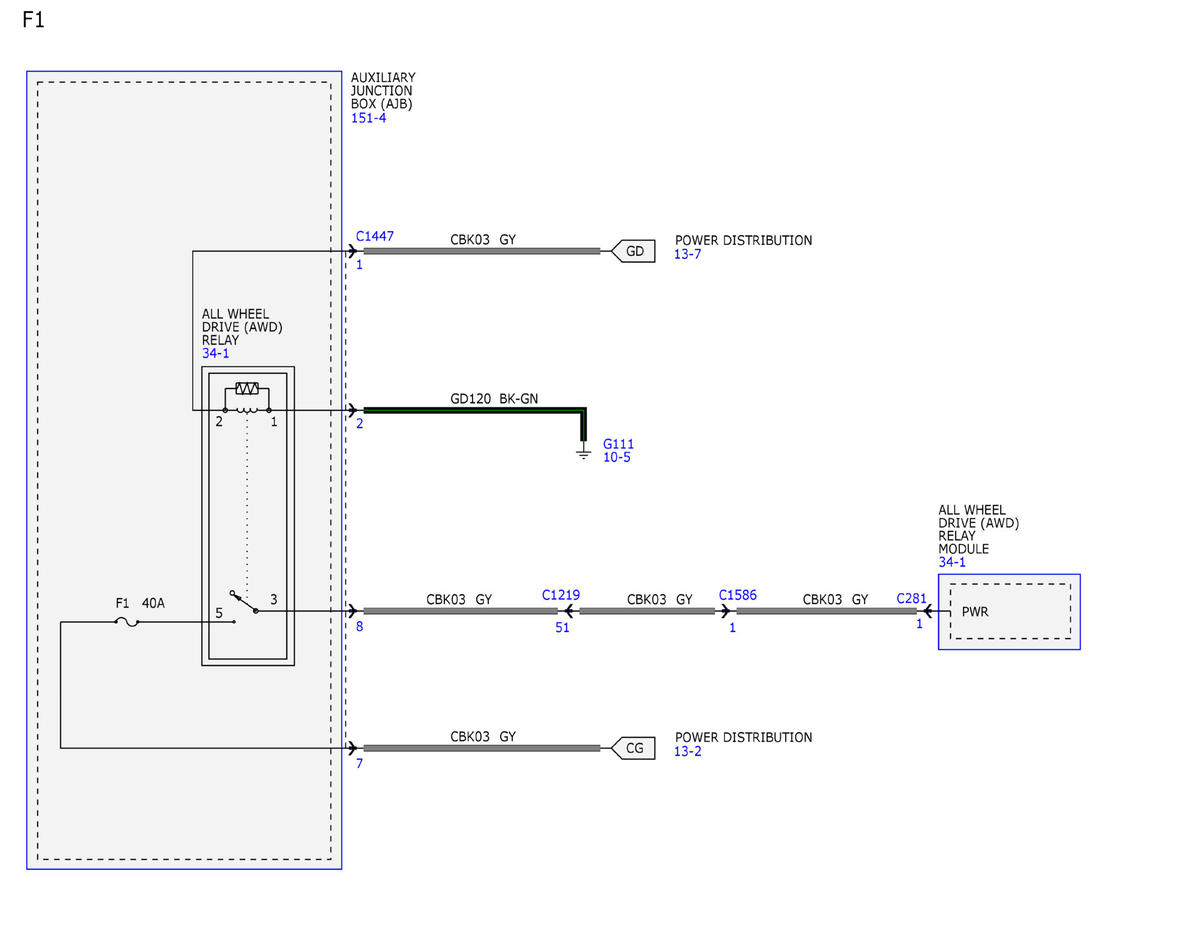Screen dimensions: 1200x927
Task: Select the ground symbol beside G111
Action: [x=584, y=454]
